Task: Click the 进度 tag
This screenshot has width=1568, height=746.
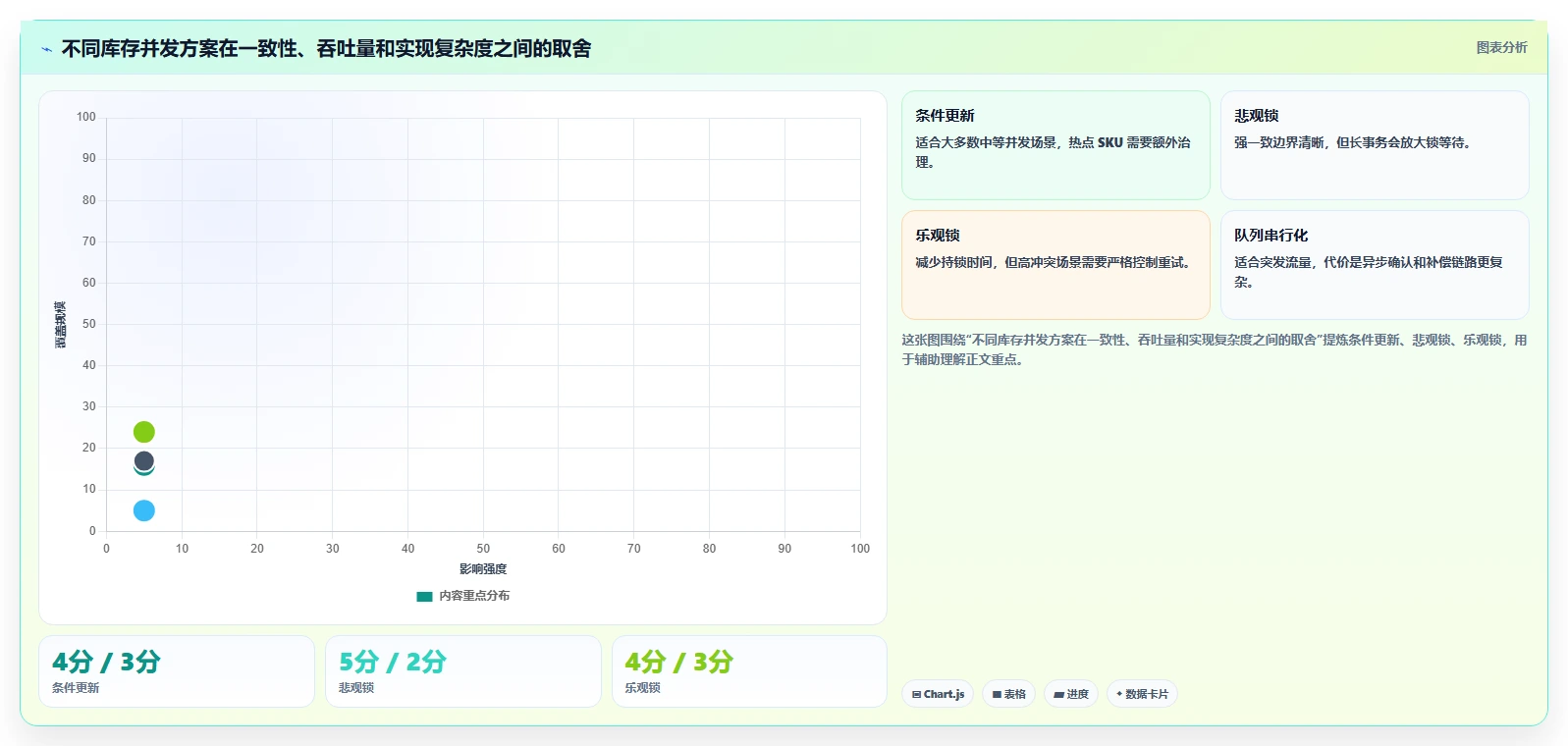Action: 1071,694
